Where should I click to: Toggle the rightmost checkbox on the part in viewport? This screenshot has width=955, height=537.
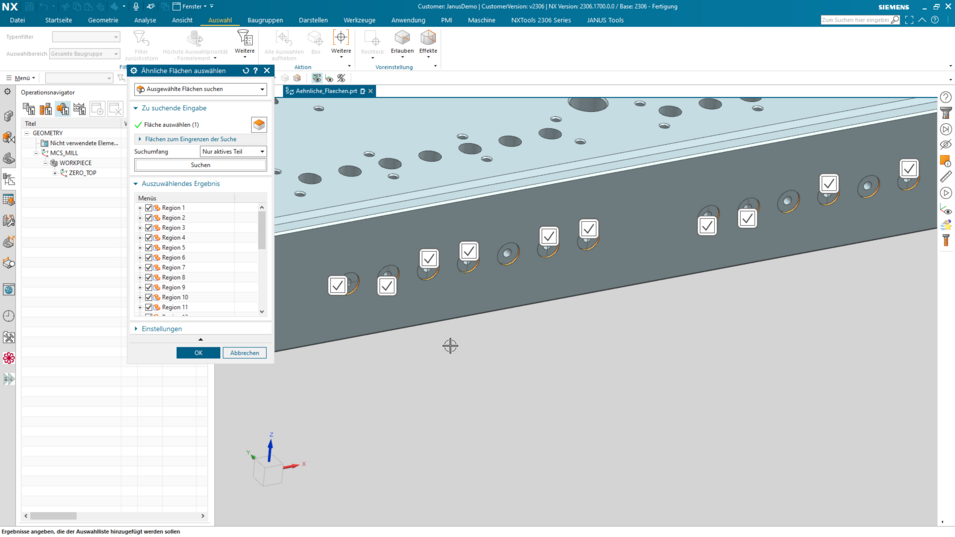(x=909, y=169)
